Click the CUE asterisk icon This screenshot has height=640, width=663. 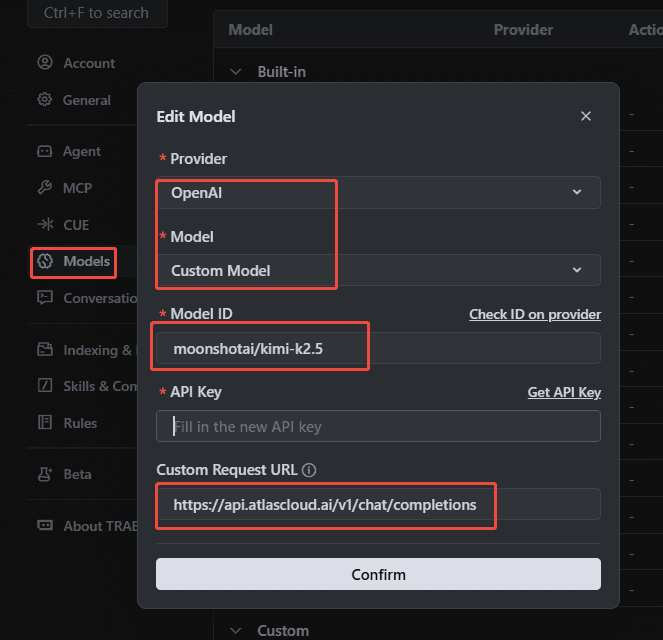pyautogui.click(x=45, y=224)
